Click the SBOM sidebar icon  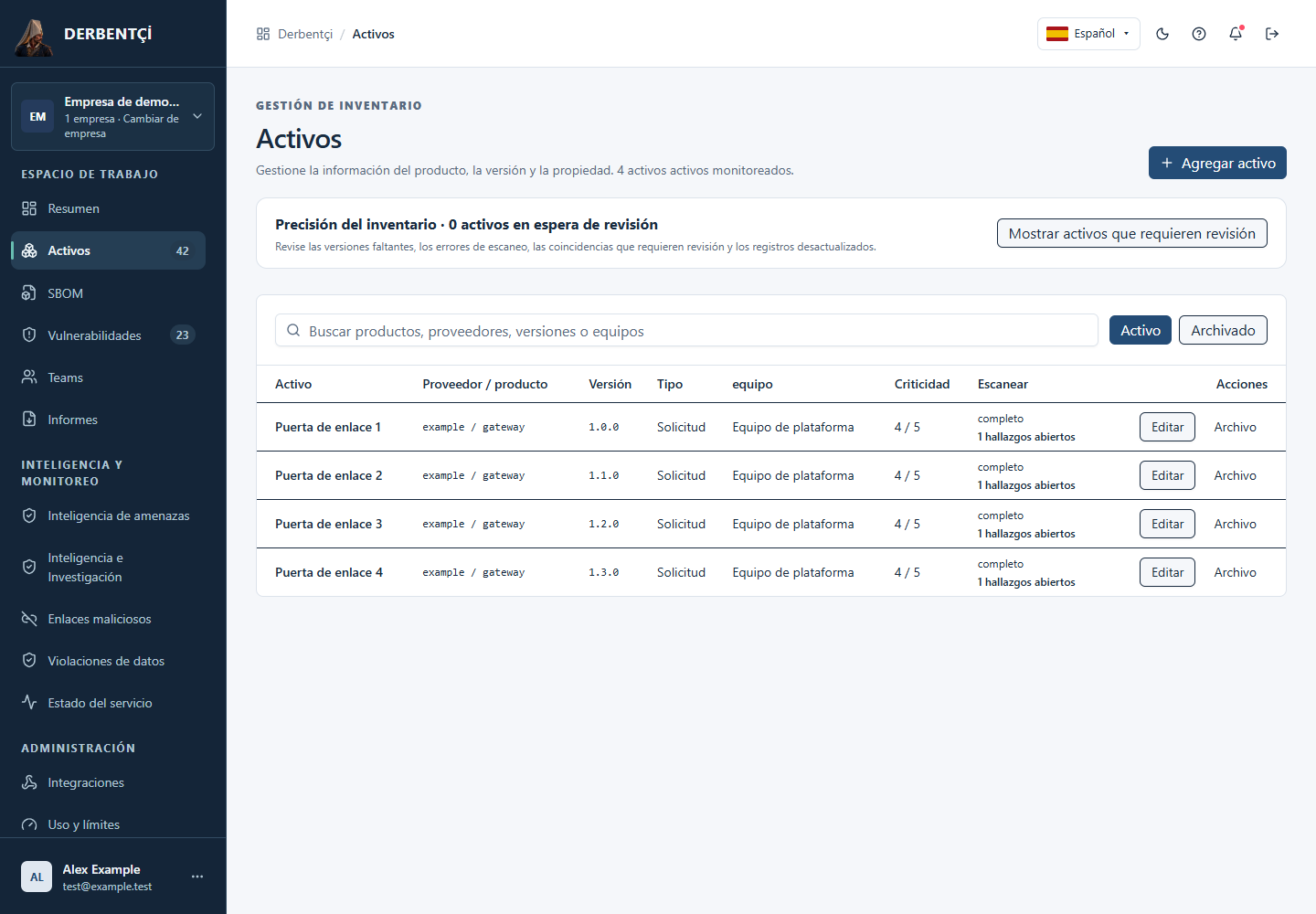29,293
